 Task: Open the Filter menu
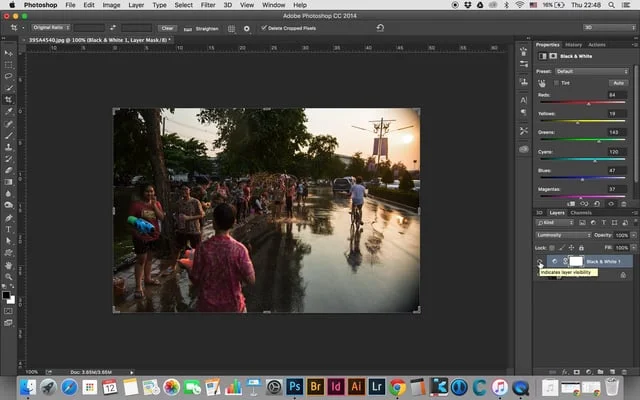[x=208, y=5]
